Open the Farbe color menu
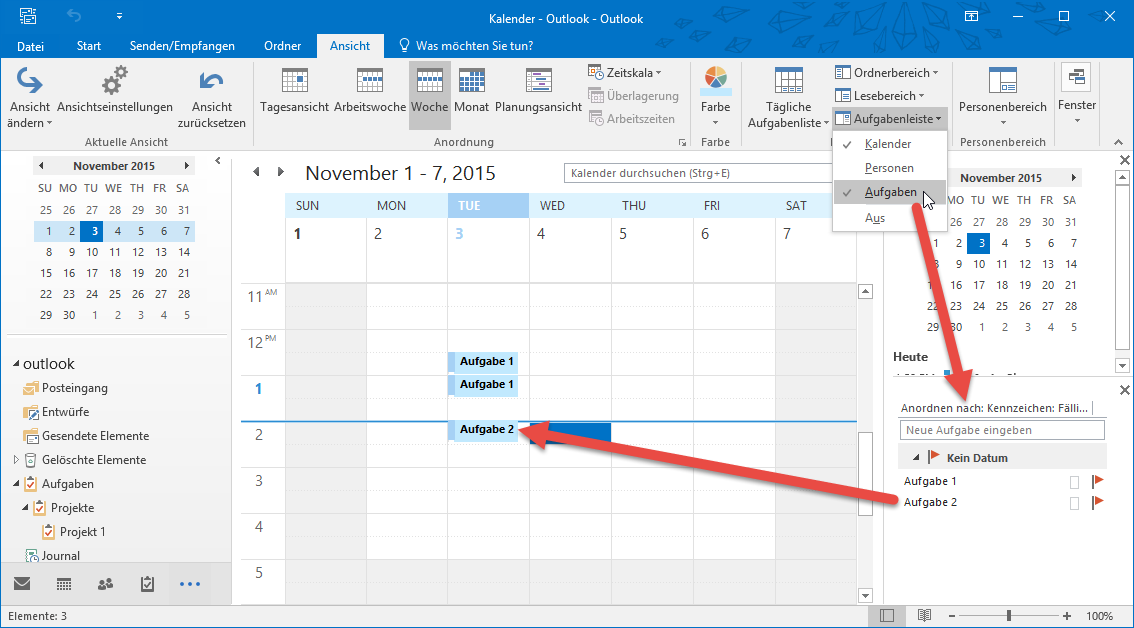1134x628 pixels. pyautogui.click(x=715, y=98)
